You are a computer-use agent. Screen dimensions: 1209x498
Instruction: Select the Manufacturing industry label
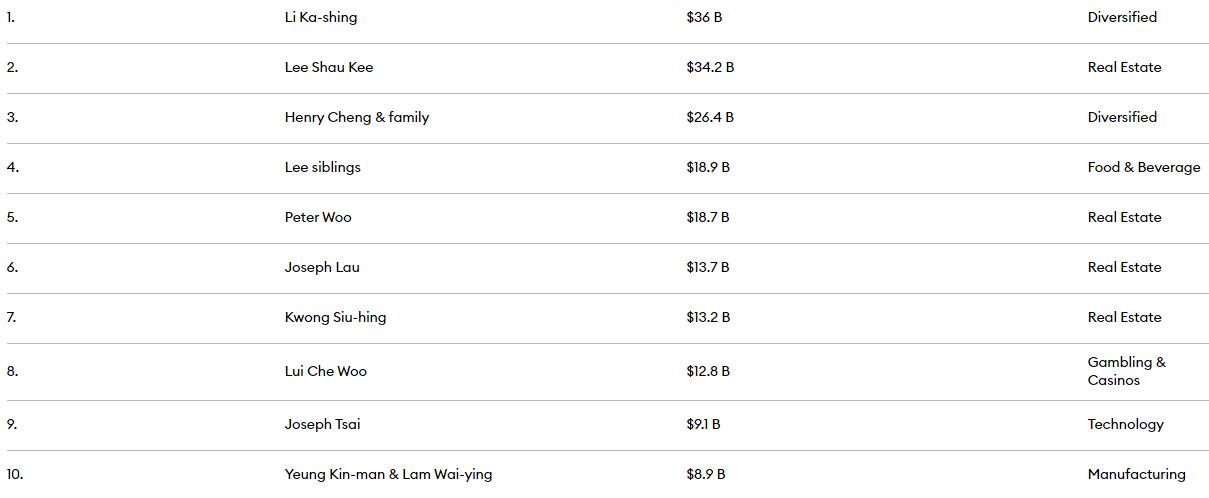[1136, 474]
